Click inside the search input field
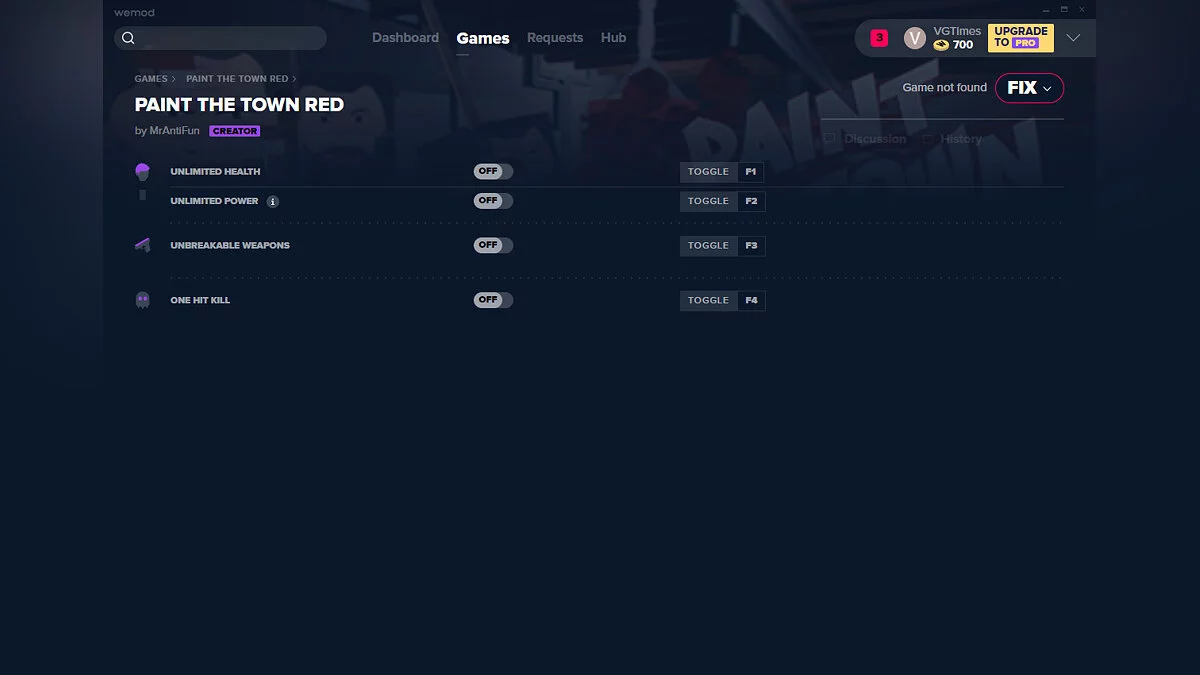 pos(230,38)
